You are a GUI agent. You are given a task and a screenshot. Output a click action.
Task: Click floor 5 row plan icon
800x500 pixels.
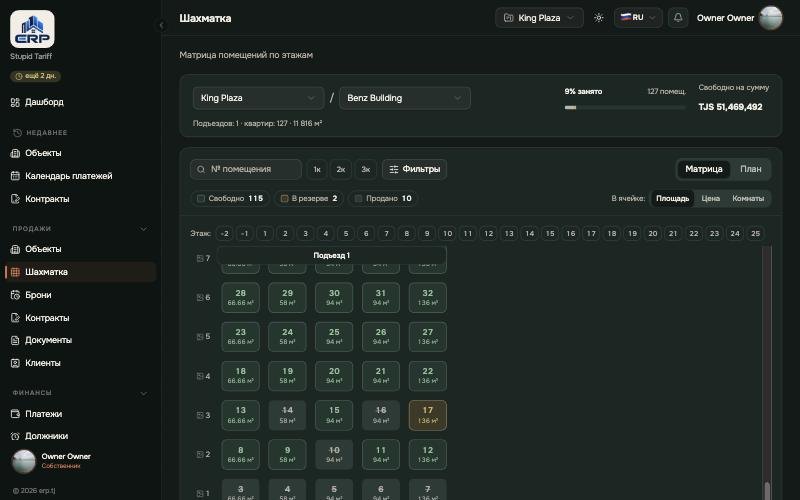(200, 337)
